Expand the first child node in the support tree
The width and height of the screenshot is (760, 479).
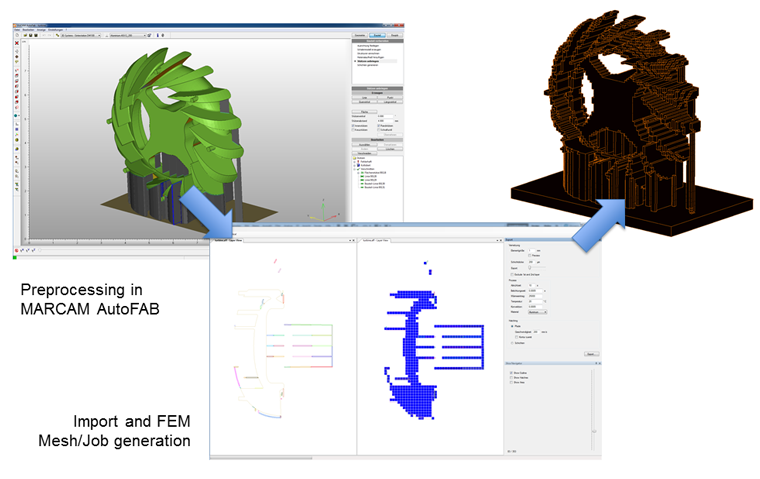[x=355, y=161]
